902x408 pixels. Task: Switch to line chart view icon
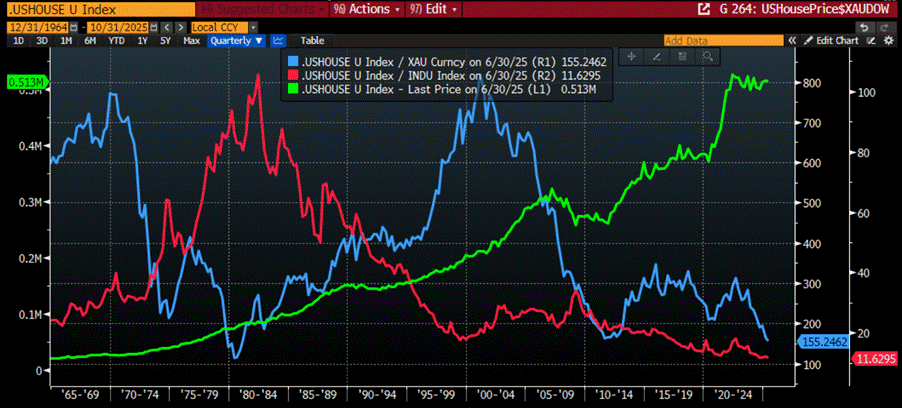(x=279, y=41)
